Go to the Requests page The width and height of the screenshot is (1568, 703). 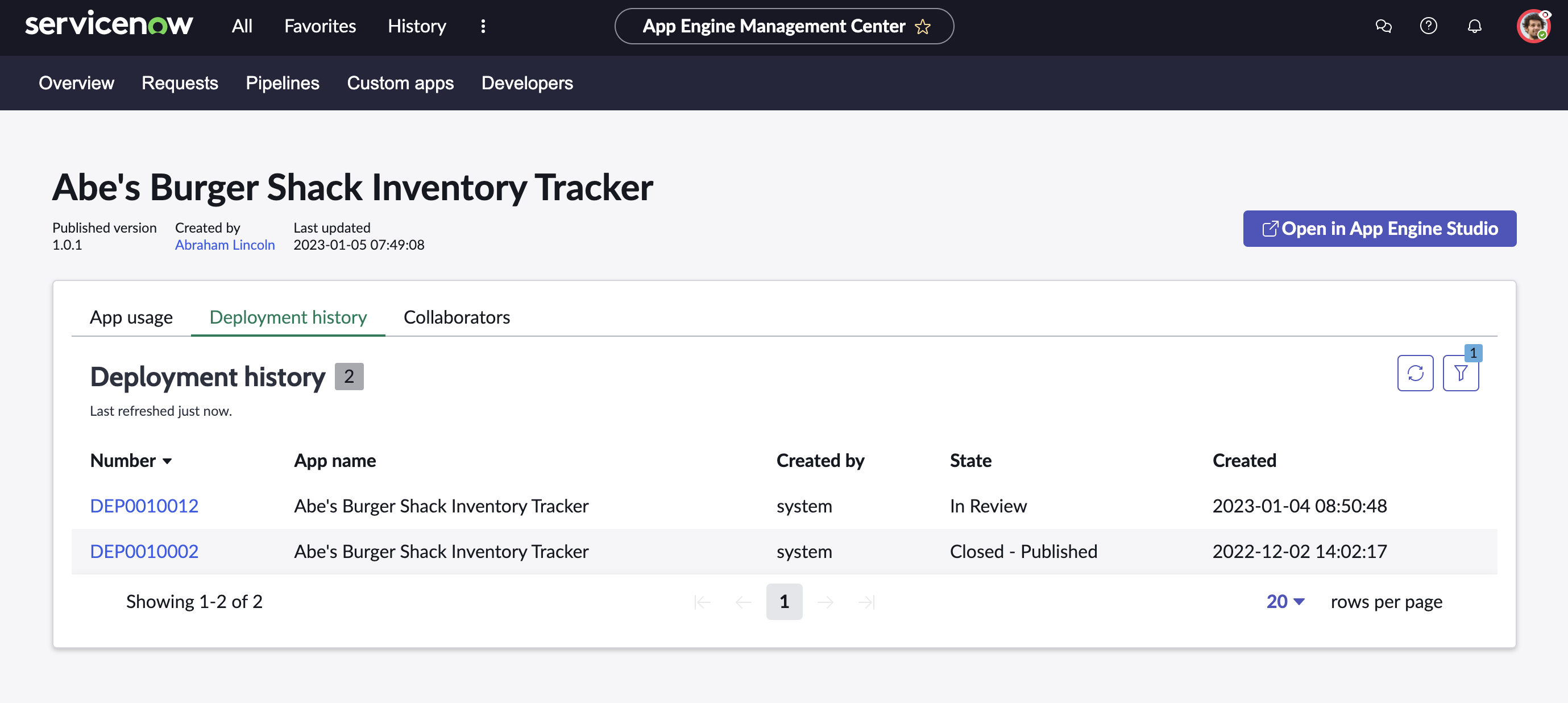coord(180,83)
